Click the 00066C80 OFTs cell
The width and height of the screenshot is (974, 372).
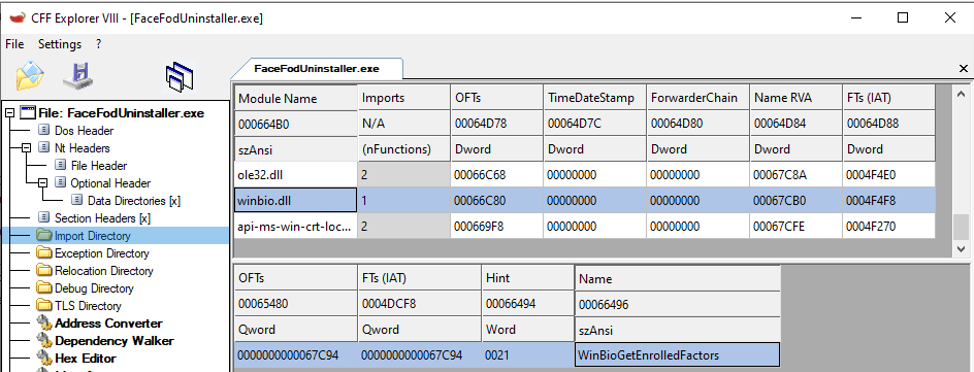(496, 201)
